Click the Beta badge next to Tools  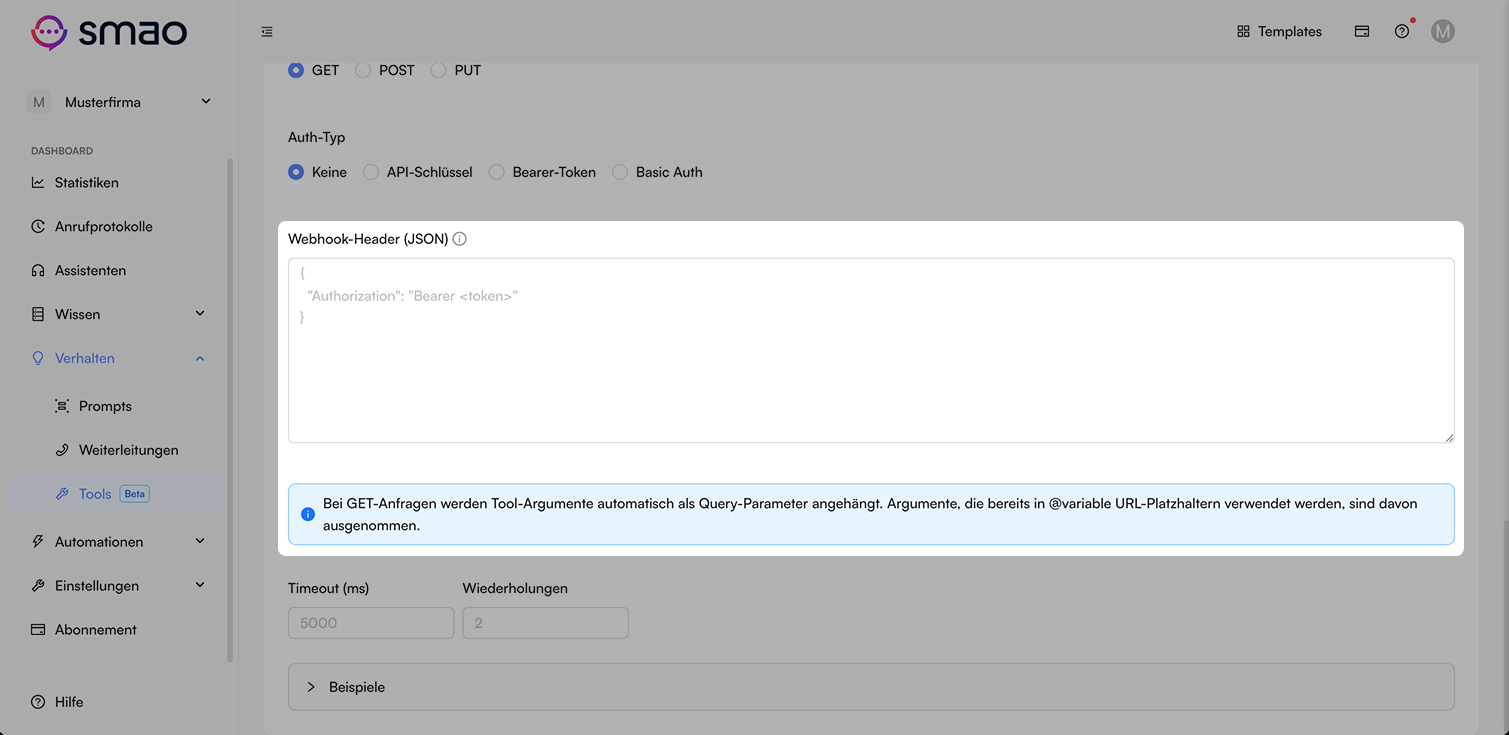point(134,494)
